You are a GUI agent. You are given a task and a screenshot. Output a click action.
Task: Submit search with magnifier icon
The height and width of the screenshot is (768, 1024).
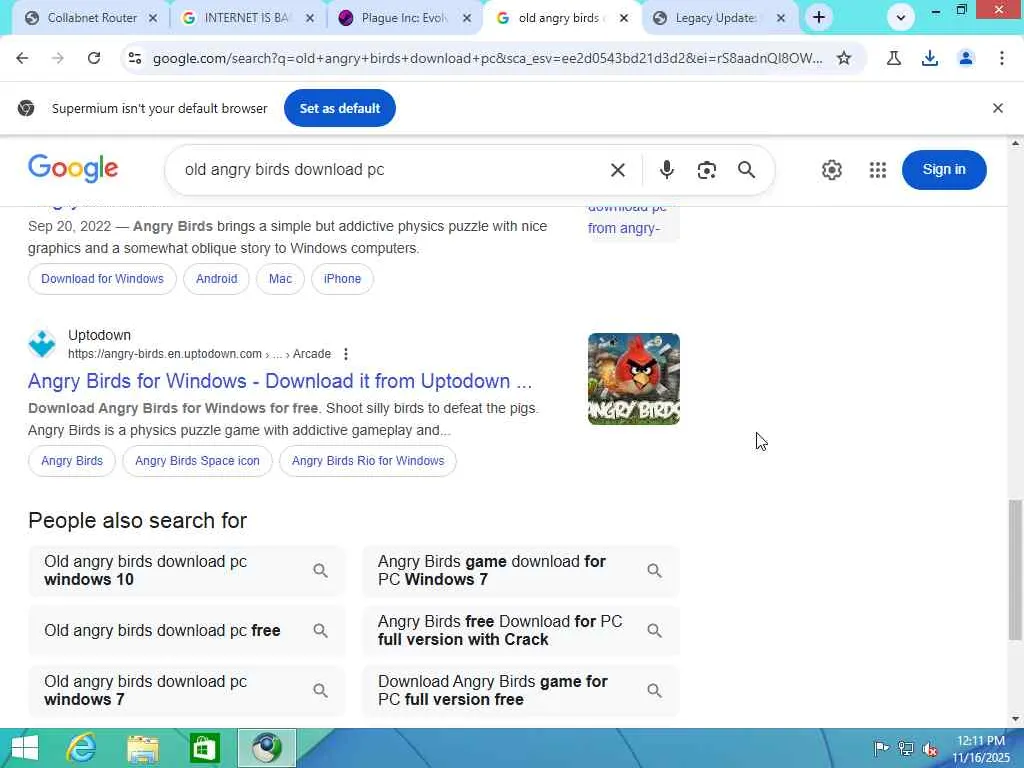(746, 170)
